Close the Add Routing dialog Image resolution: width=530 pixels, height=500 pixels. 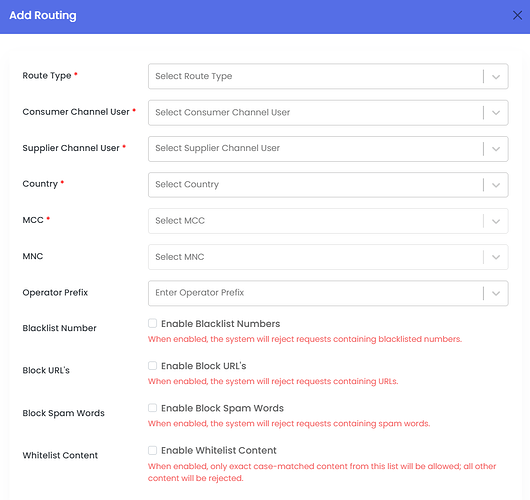[517, 15]
